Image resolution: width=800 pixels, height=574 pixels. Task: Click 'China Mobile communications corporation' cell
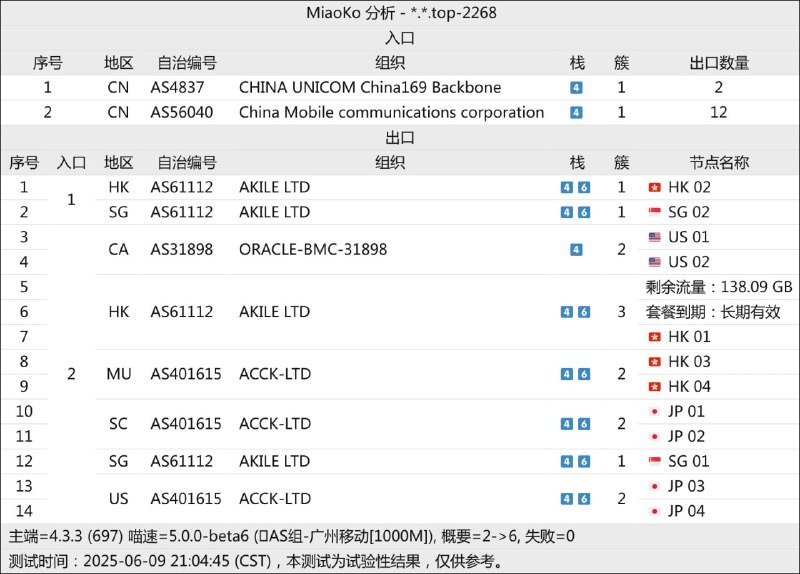pos(391,112)
